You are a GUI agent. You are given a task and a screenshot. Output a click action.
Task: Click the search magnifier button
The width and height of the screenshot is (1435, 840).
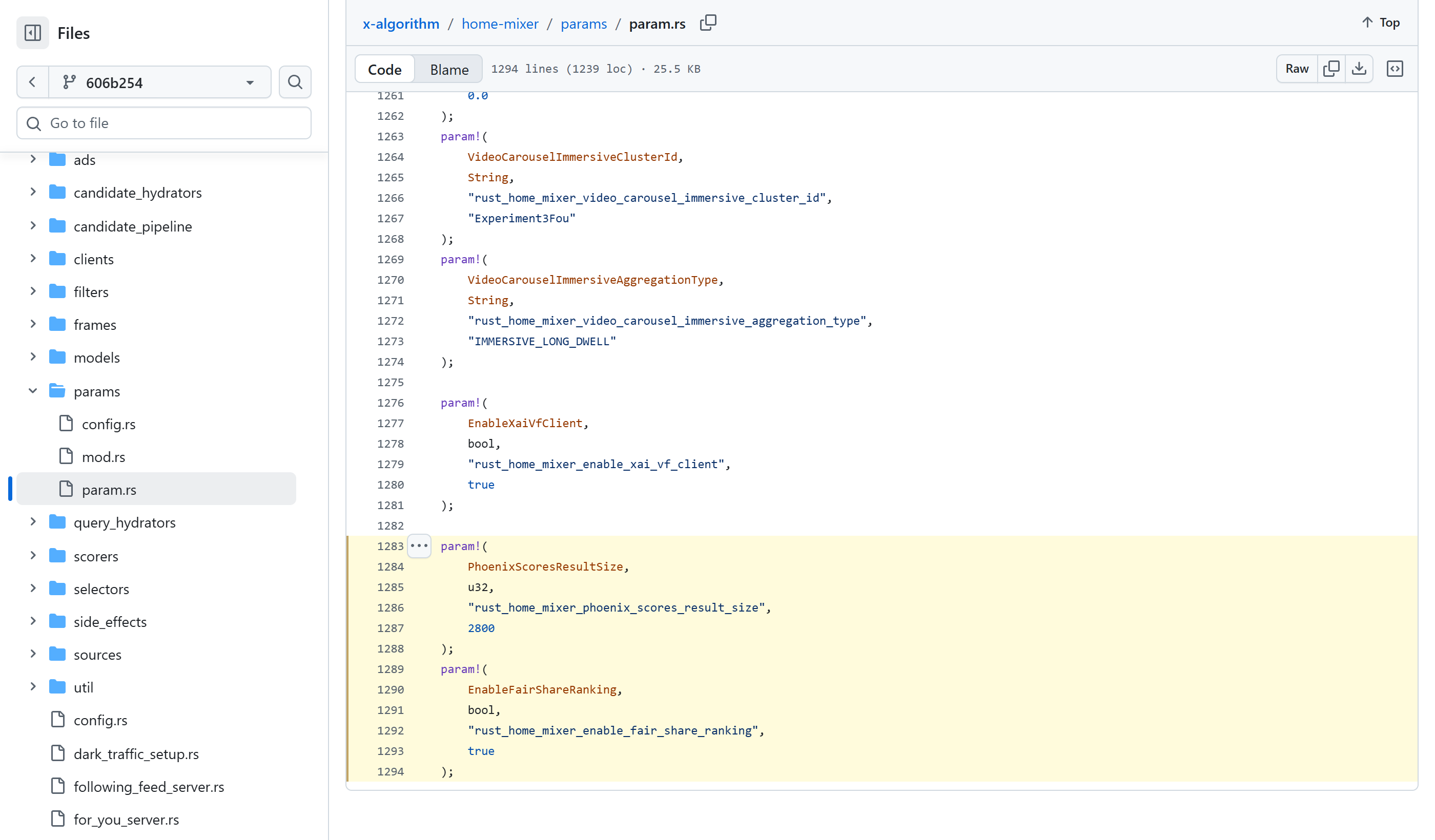[x=295, y=82]
